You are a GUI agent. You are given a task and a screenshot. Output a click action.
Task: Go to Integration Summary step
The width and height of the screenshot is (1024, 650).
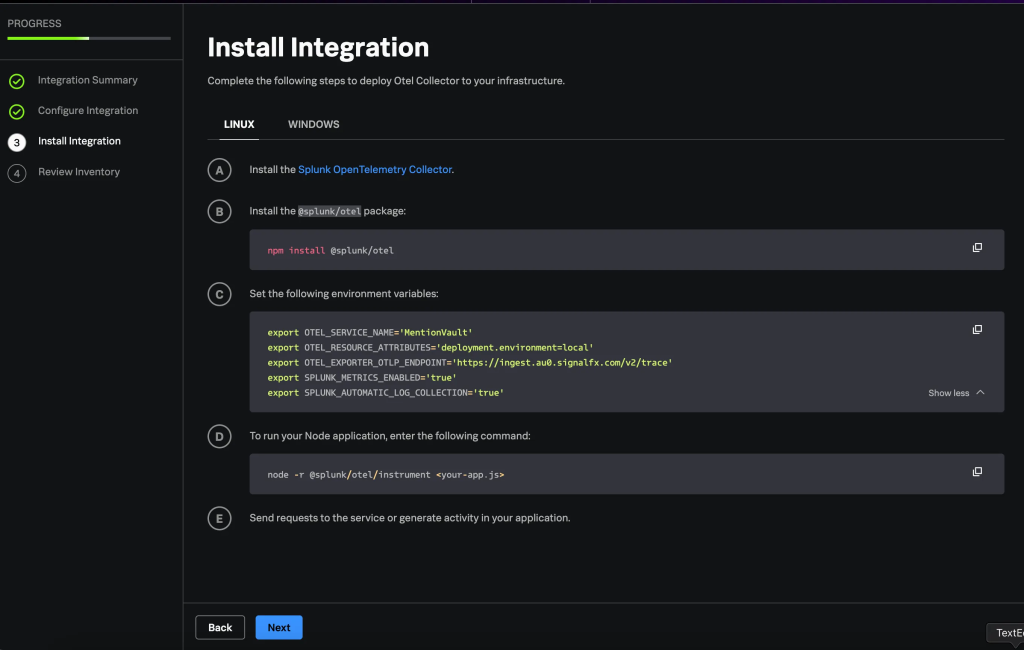click(88, 80)
